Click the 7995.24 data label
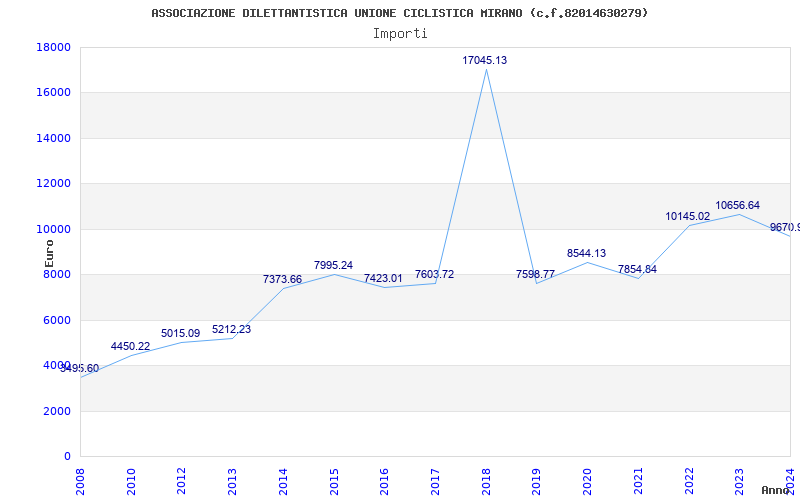800x500 pixels. (333, 265)
